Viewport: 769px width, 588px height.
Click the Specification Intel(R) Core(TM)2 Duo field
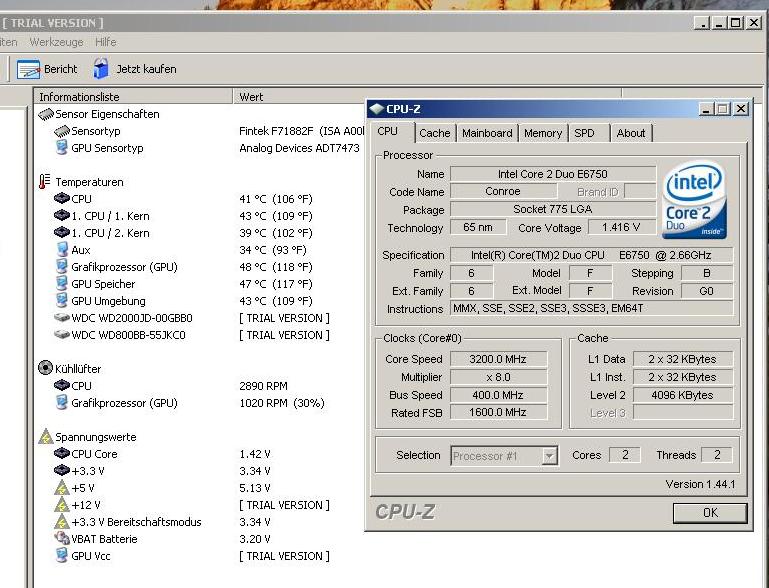point(591,255)
